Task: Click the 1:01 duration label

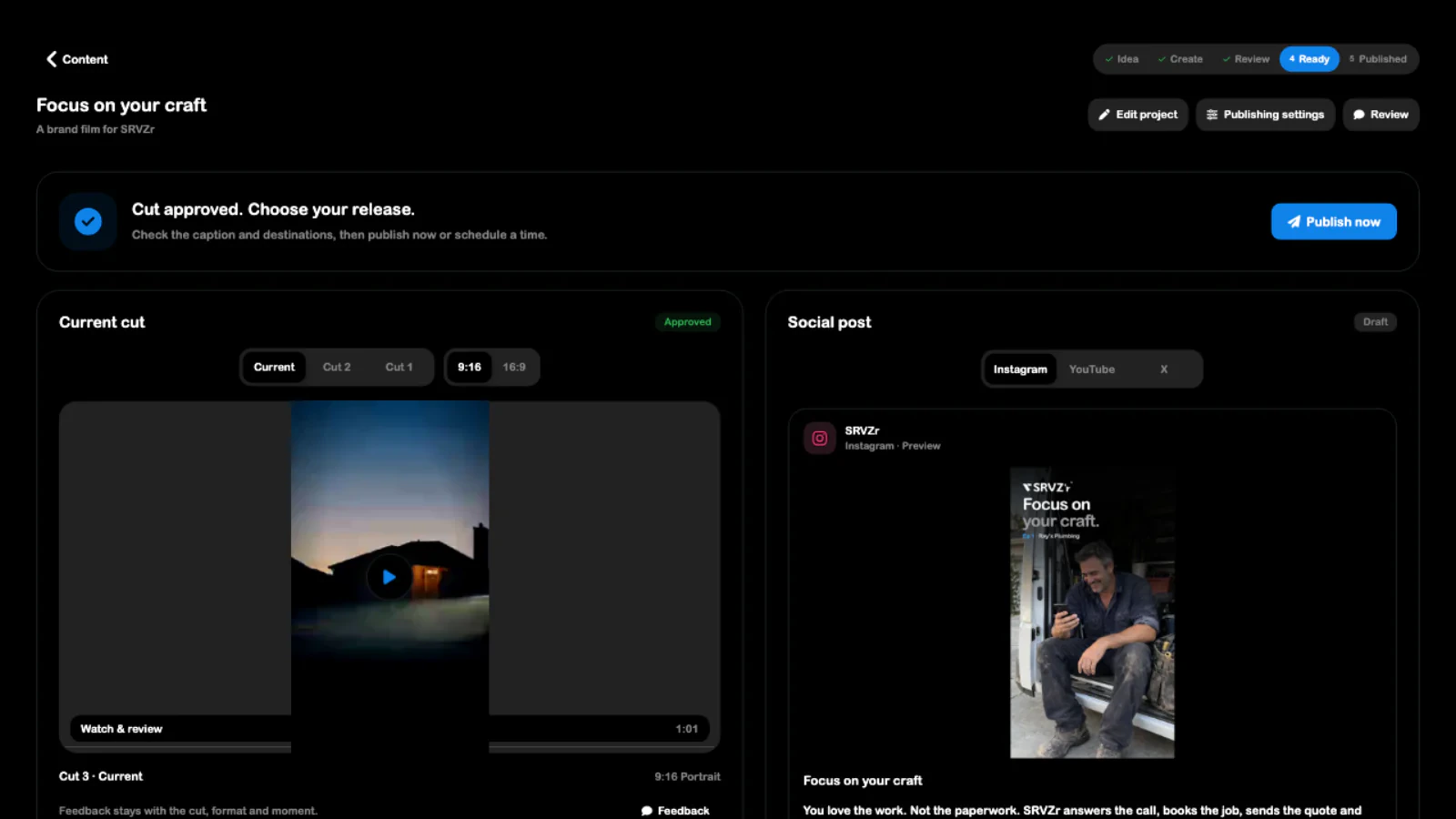Action: pos(687,729)
